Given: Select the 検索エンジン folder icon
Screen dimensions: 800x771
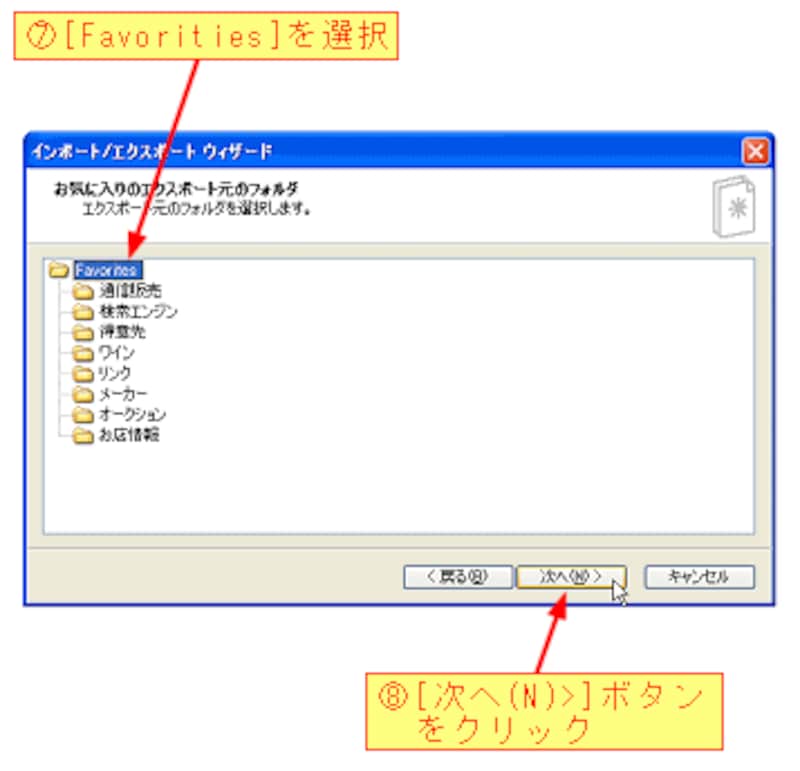Looking at the screenshot, I should (x=83, y=312).
